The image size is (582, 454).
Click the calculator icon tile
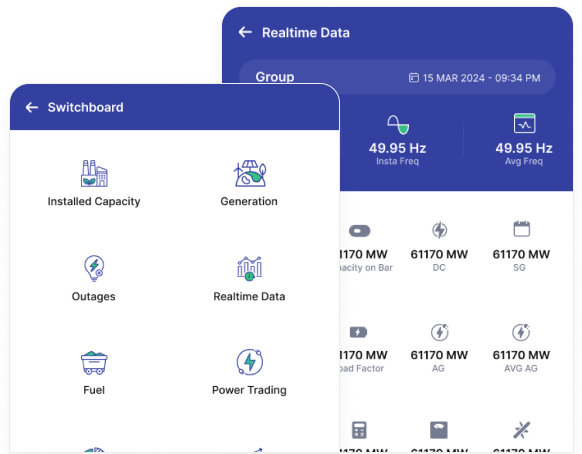coord(359,430)
